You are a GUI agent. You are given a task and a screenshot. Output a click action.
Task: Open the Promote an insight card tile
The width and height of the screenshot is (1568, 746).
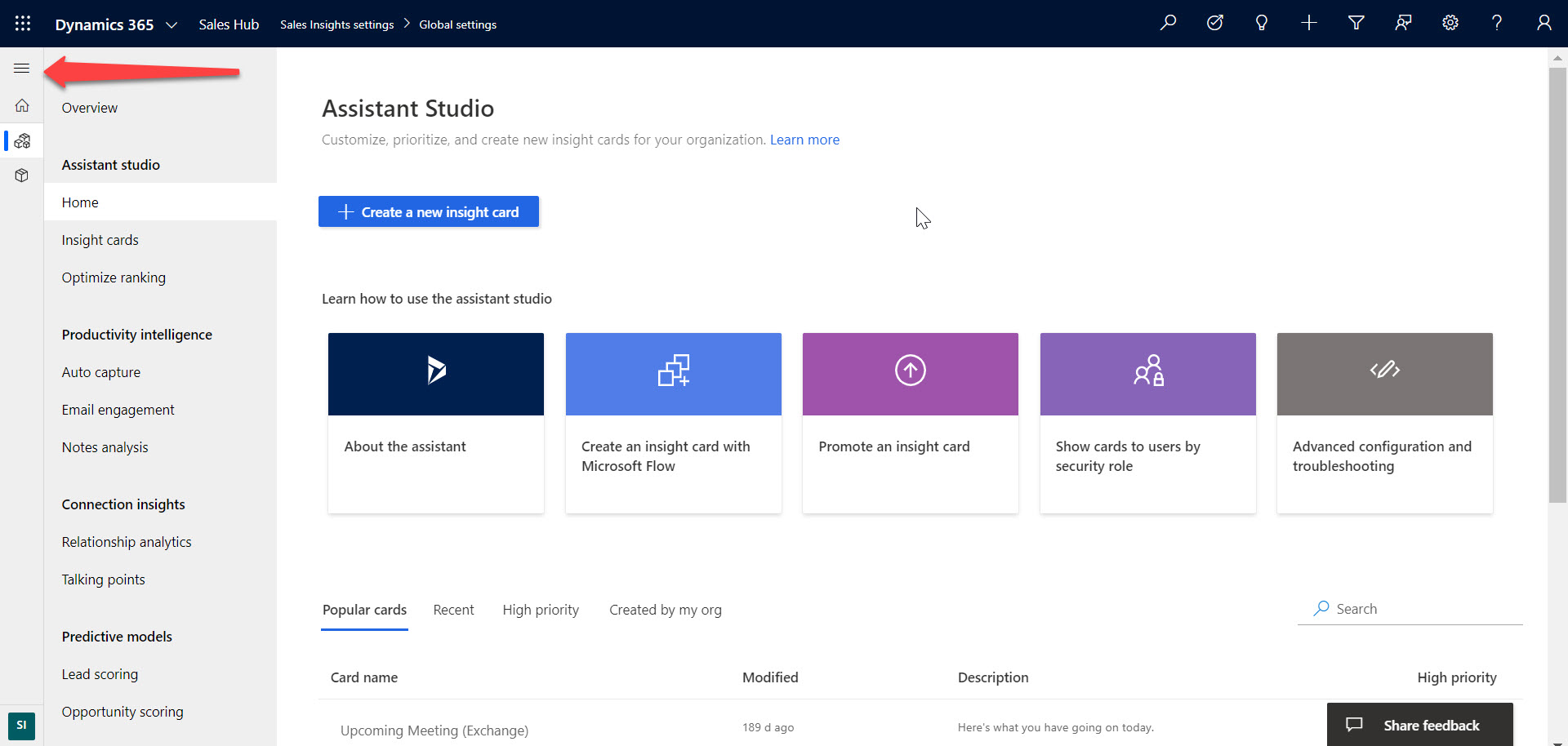pyautogui.click(x=911, y=423)
